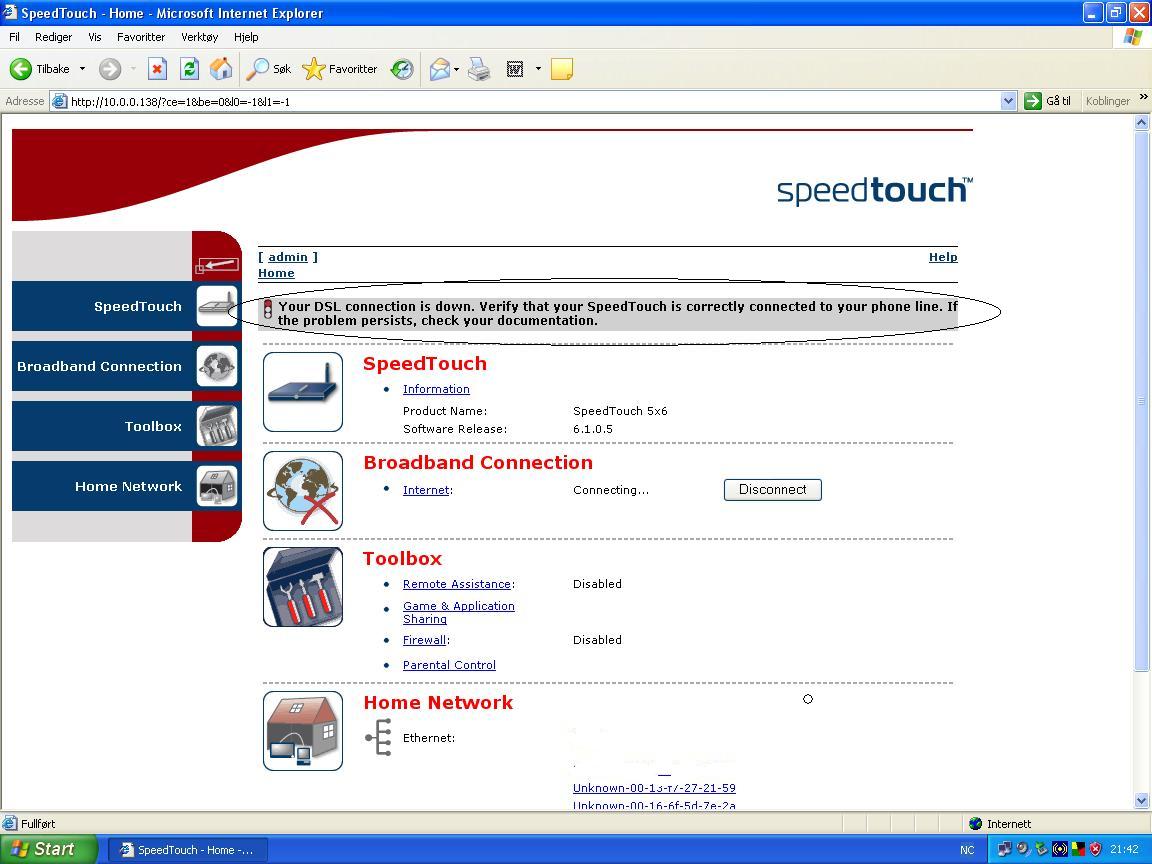Open Favoritter star in toolbar
Image resolution: width=1152 pixels, height=864 pixels.
[x=339, y=69]
